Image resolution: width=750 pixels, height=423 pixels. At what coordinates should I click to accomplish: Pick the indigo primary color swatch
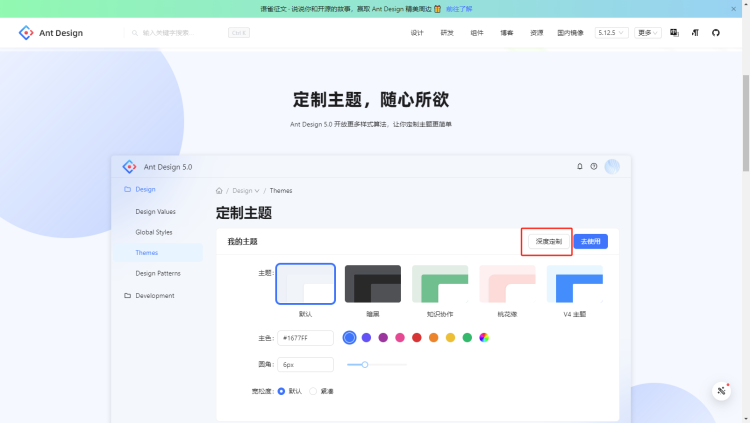tap(366, 337)
